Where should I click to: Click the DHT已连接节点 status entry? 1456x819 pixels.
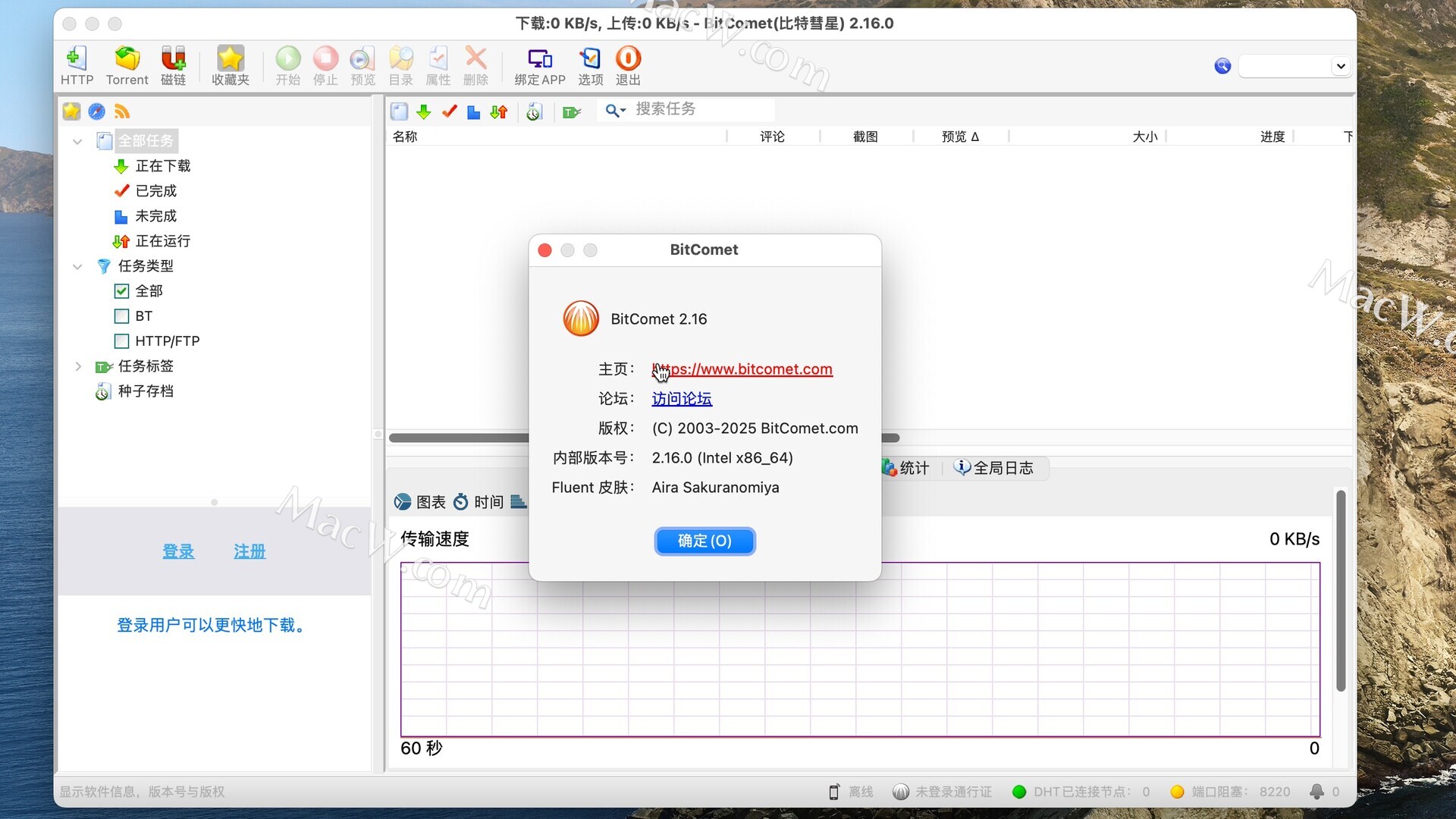(x=1081, y=792)
